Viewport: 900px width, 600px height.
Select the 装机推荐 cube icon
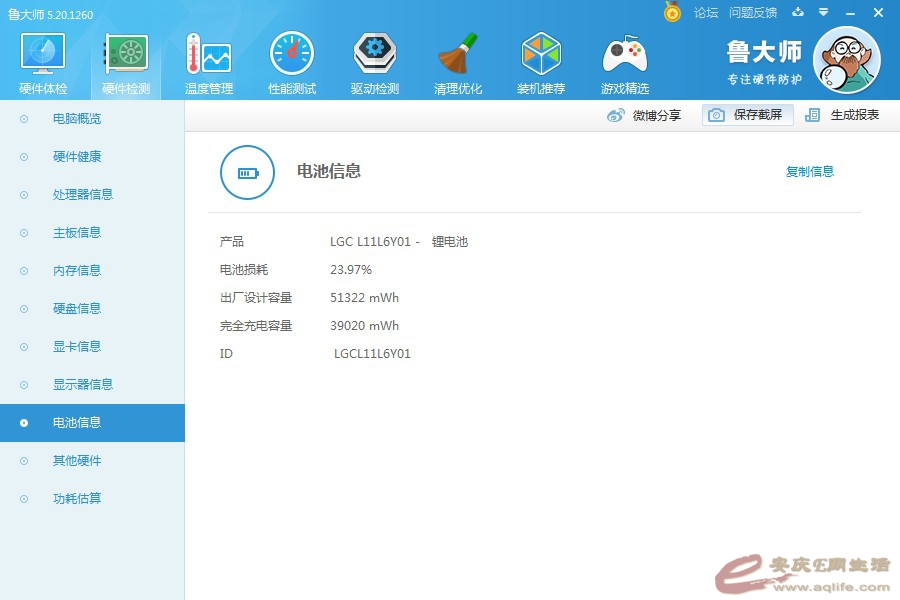pyautogui.click(x=541, y=55)
